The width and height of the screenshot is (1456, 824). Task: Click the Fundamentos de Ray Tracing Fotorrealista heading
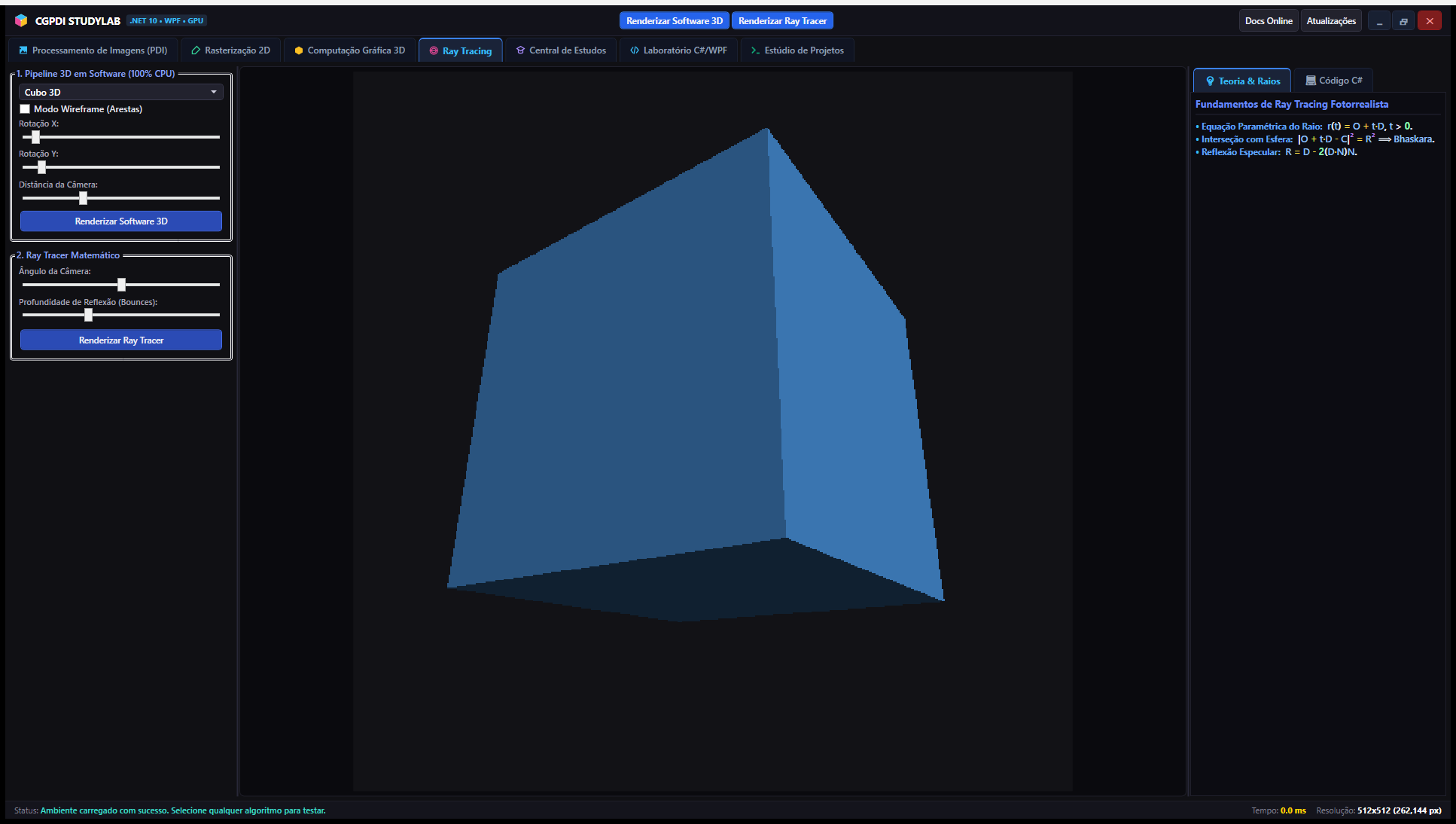coord(1291,105)
